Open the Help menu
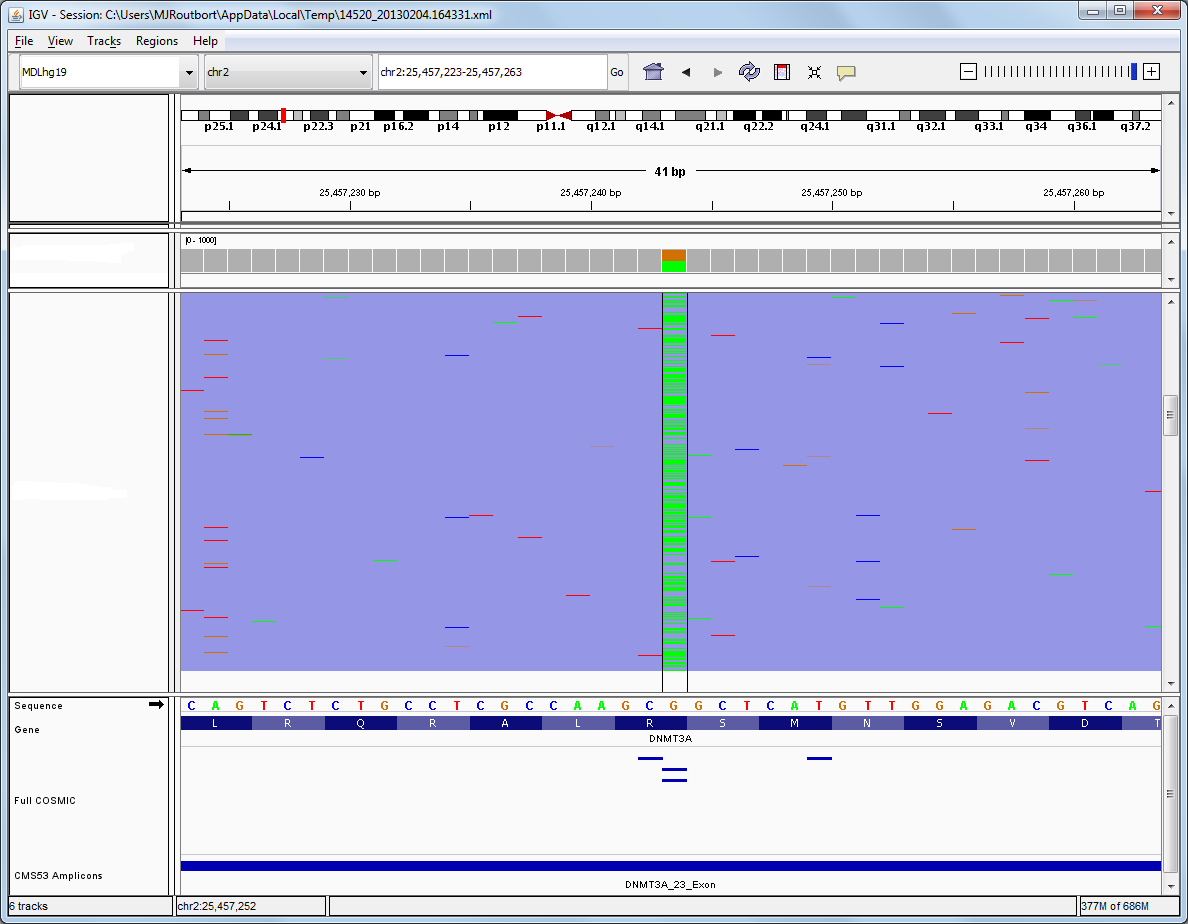 tap(205, 41)
